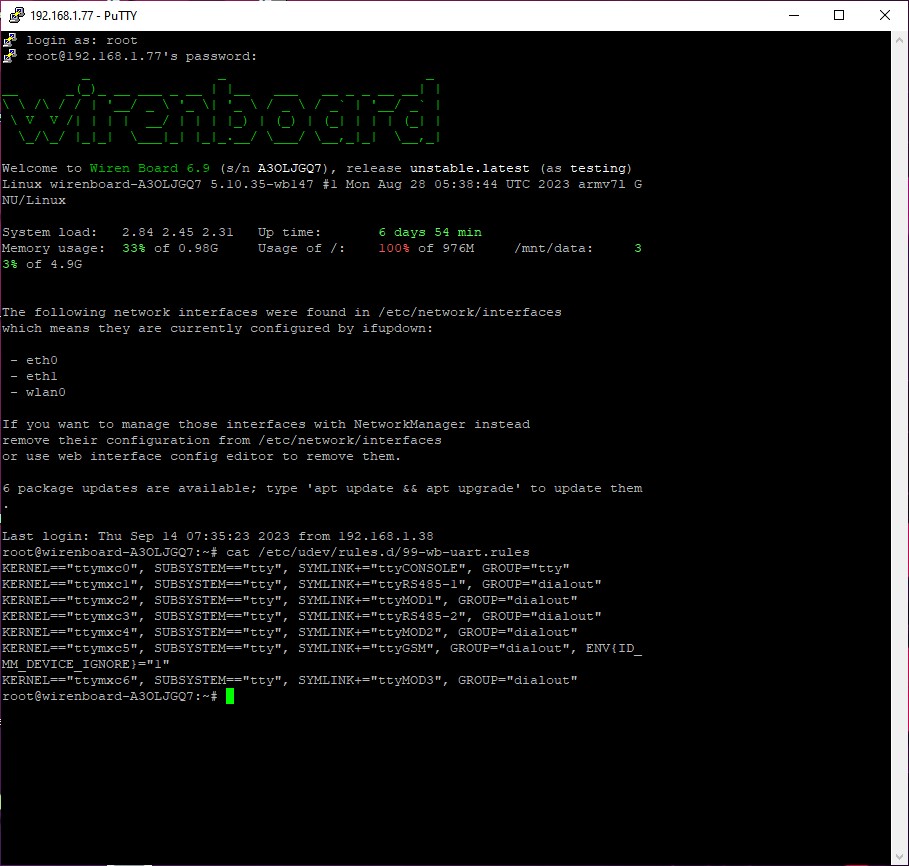
Task: Click the '192.168.1.77 - PuTTY' window title
Action: point(83,16)
